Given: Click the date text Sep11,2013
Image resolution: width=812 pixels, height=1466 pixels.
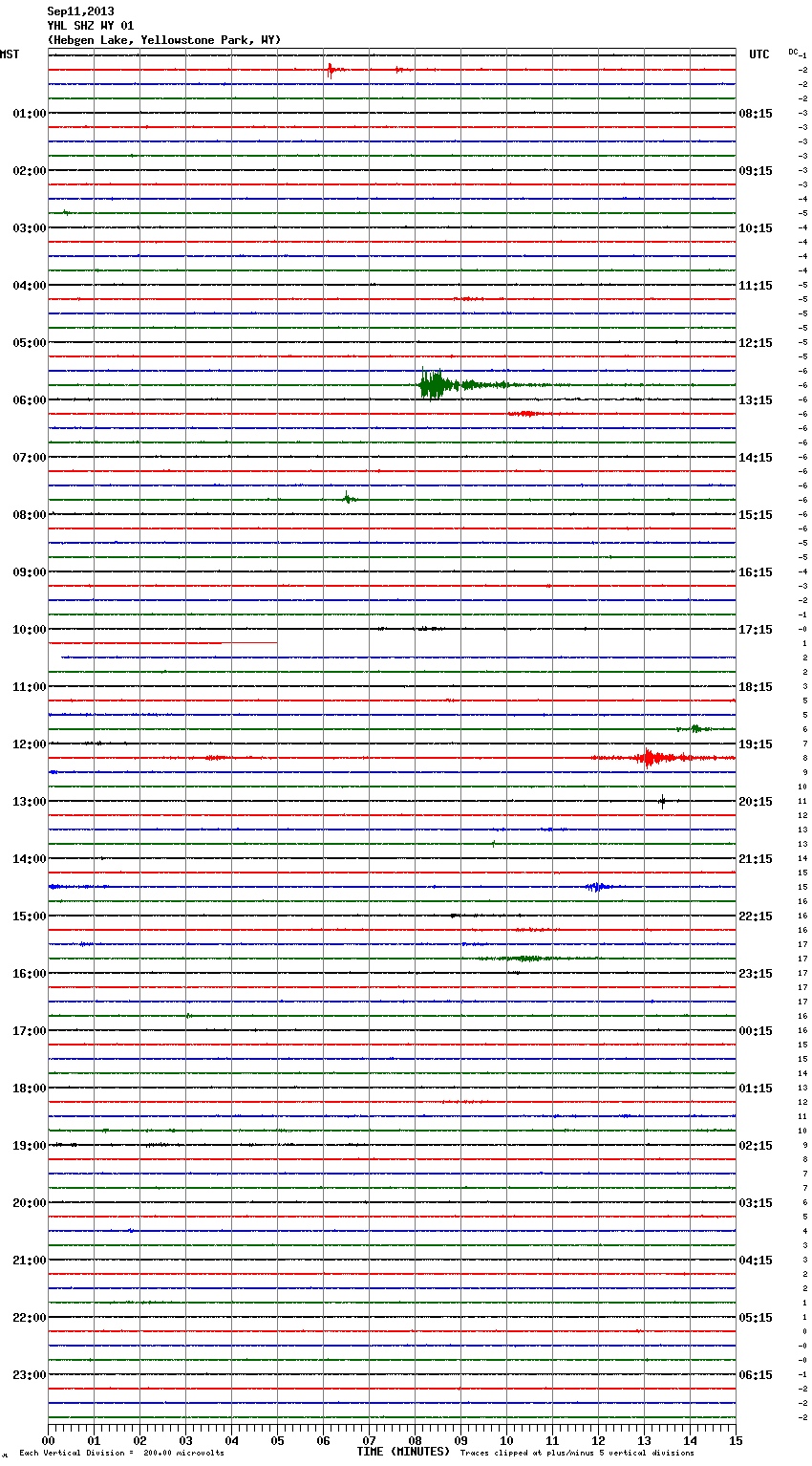Looking at the screenshot, I should point(80,11).
